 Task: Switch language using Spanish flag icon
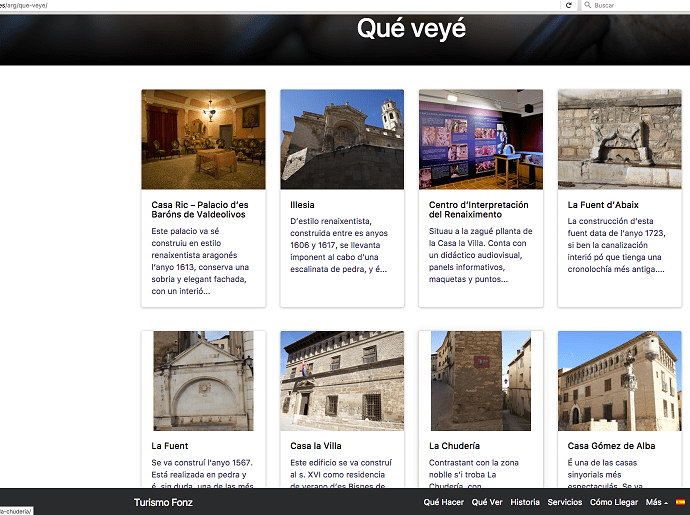(x=680, y=502)
